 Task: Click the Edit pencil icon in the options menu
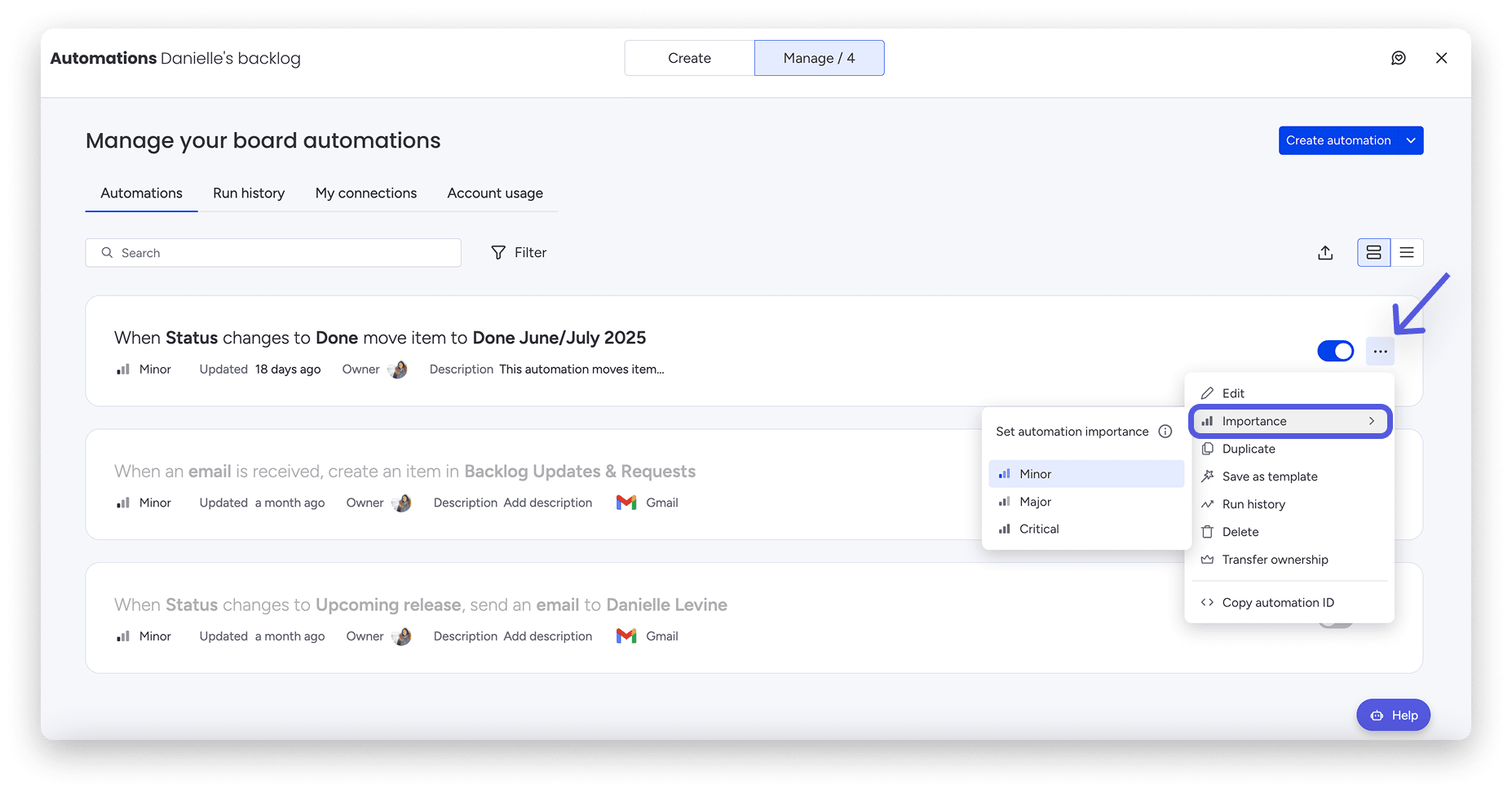[x=1207, y=392]
